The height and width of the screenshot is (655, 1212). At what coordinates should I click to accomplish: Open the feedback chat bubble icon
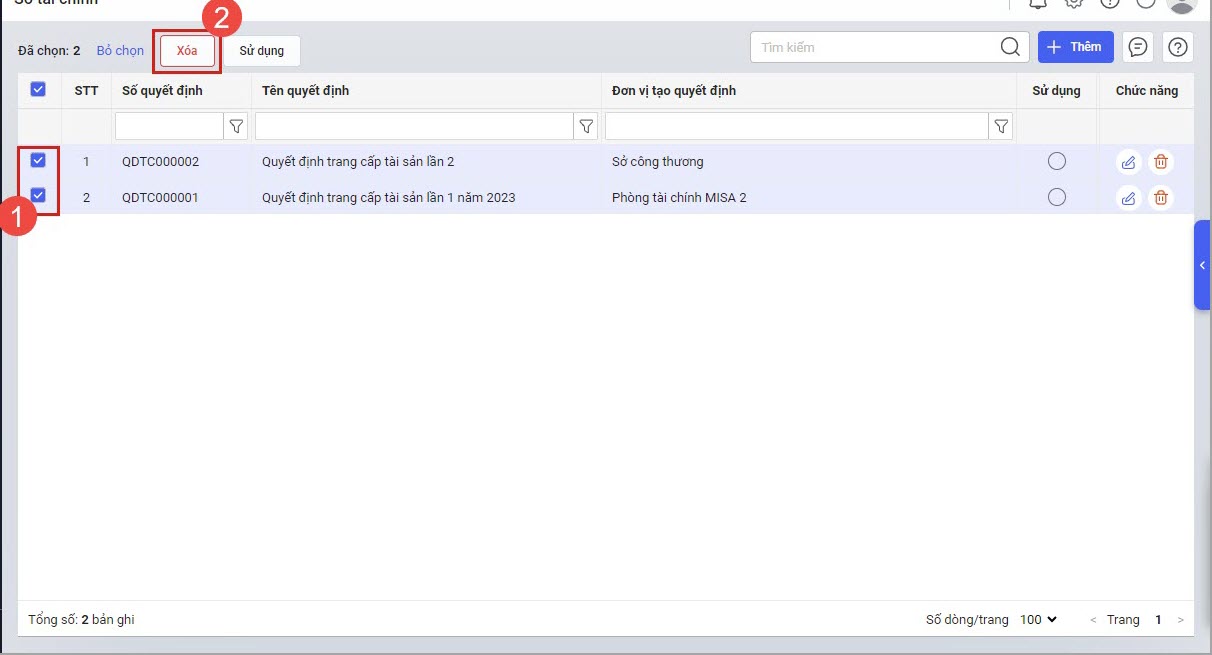1137,47
